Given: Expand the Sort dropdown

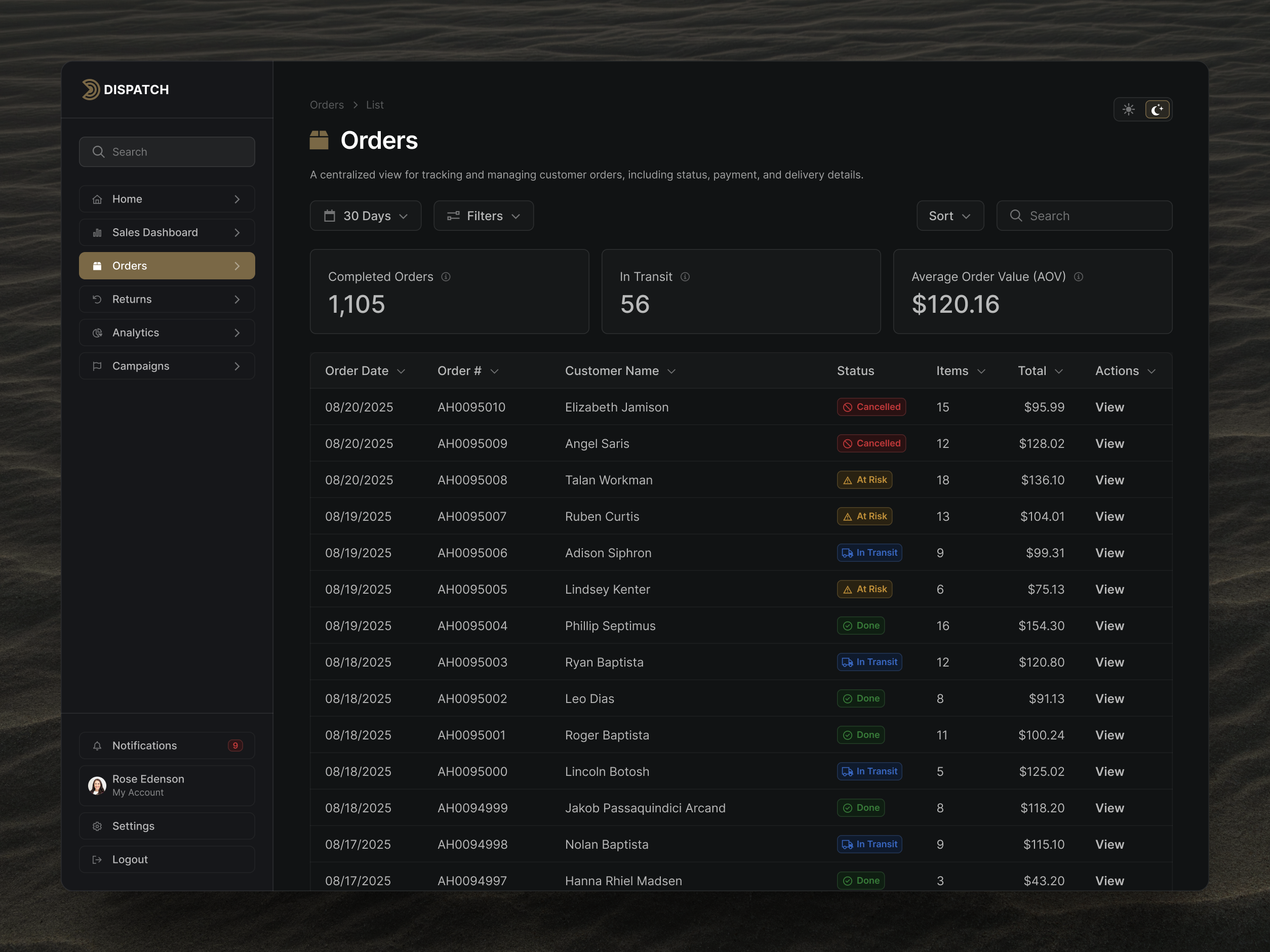Looking at the screenshot, I should pyautogui.click(x=949, y=215).
